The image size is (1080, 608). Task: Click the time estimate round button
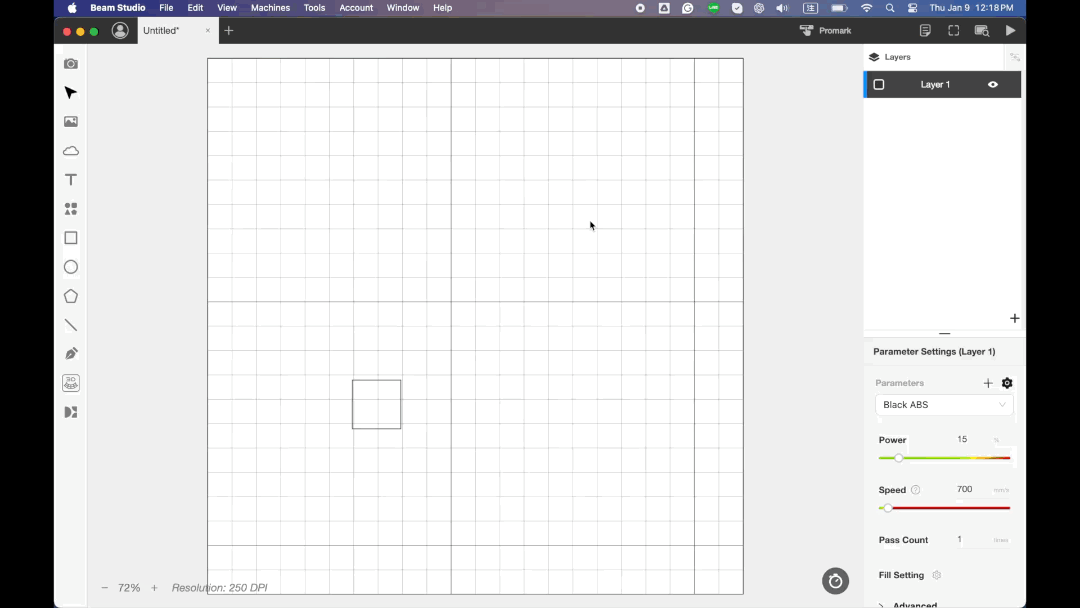(x=835, y=581)
